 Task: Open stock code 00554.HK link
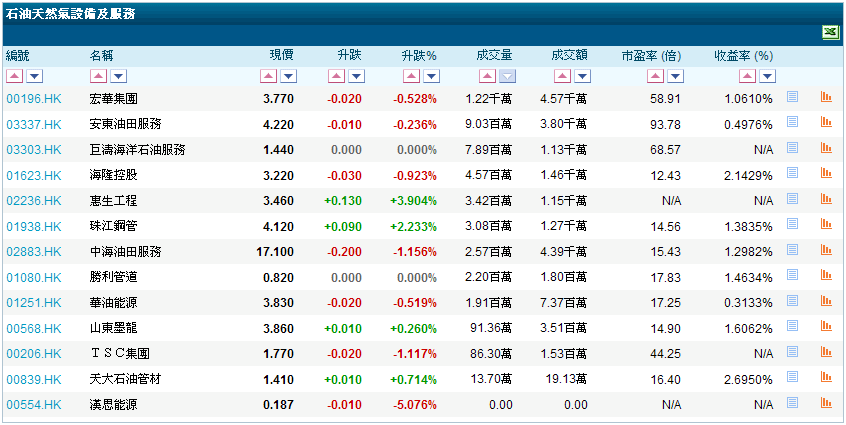[34, 405]
